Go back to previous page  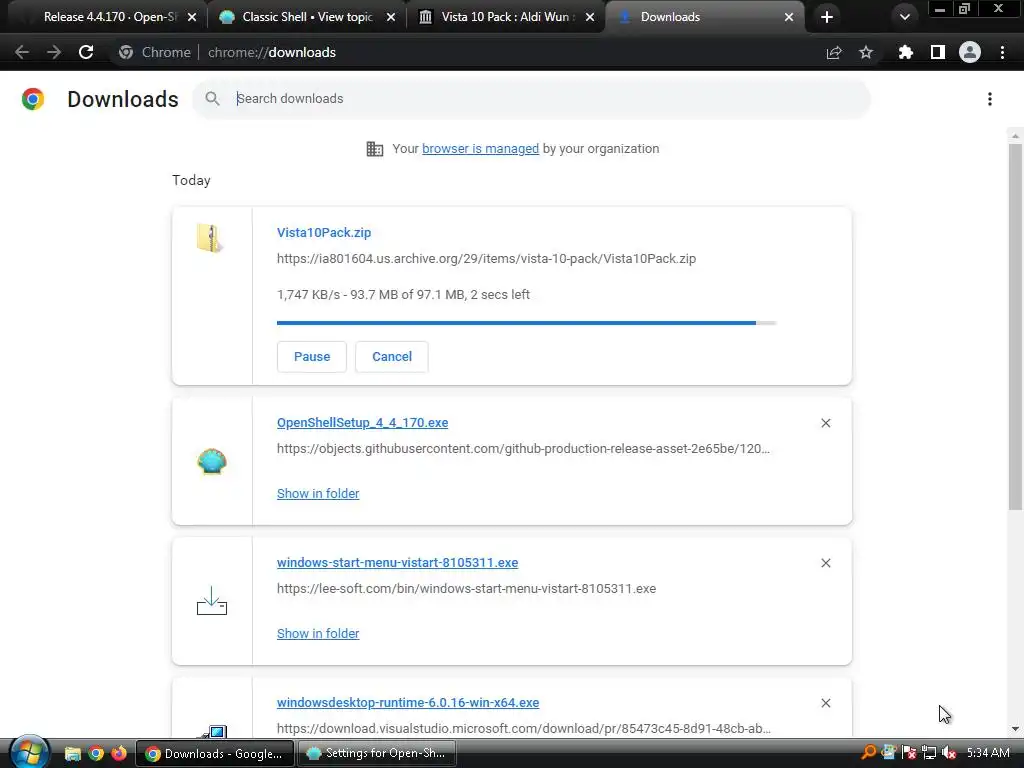(22, 52)
